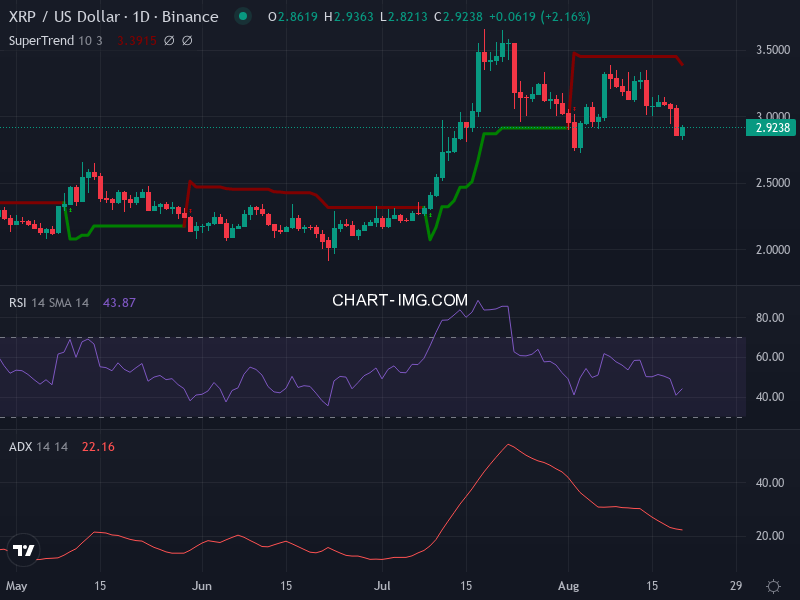
Task: Click the ADX line peak
Action: (x=508, y=445)
